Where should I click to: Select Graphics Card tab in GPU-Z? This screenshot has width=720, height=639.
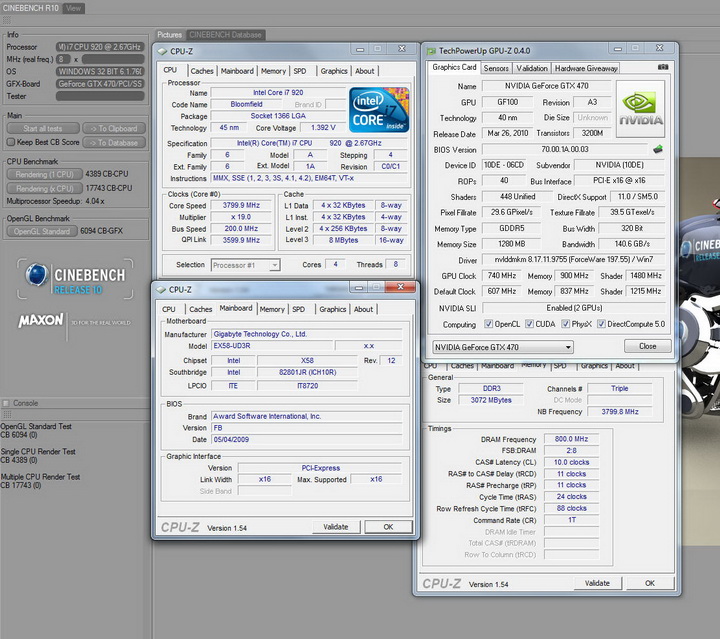click(x=454, y=67)
